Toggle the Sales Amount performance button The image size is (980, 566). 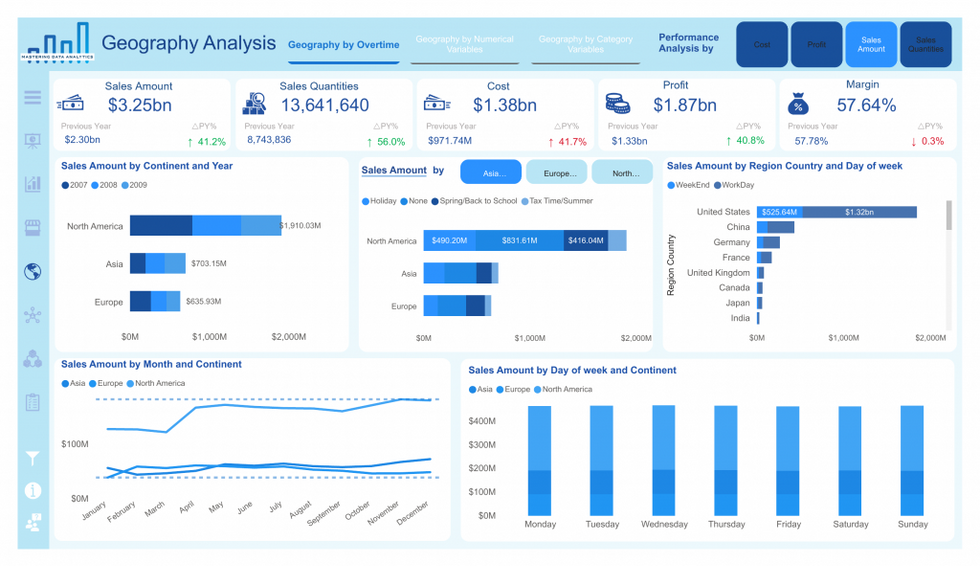[x=871, y=44]
